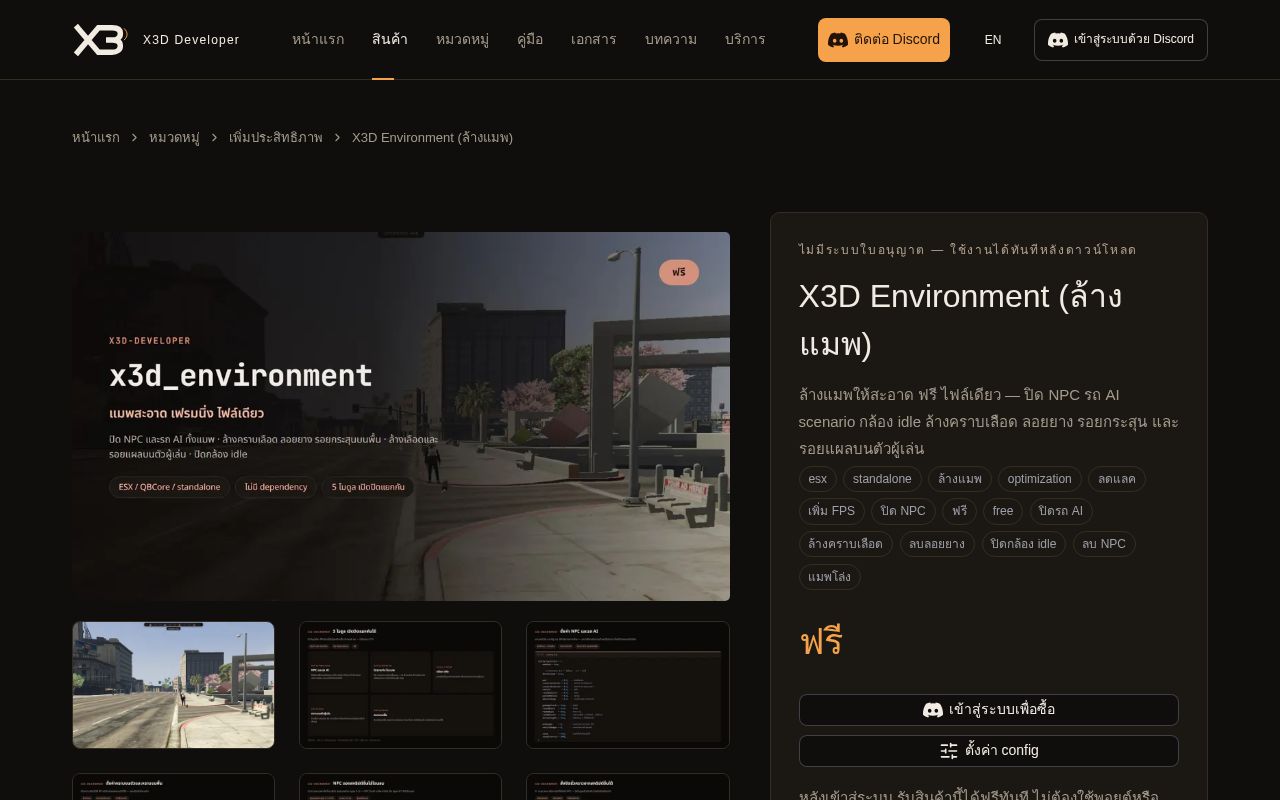This screenshot has width=1280, height=800.
Task: Click the optimization tag
Action: point(1040,479)
